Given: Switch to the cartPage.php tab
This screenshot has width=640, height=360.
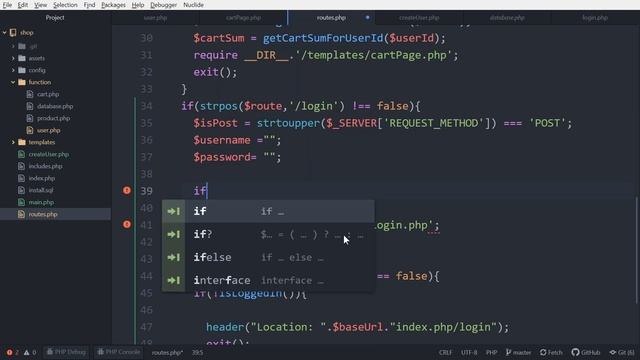Looking at the screenshot, I should pos(243,18).
